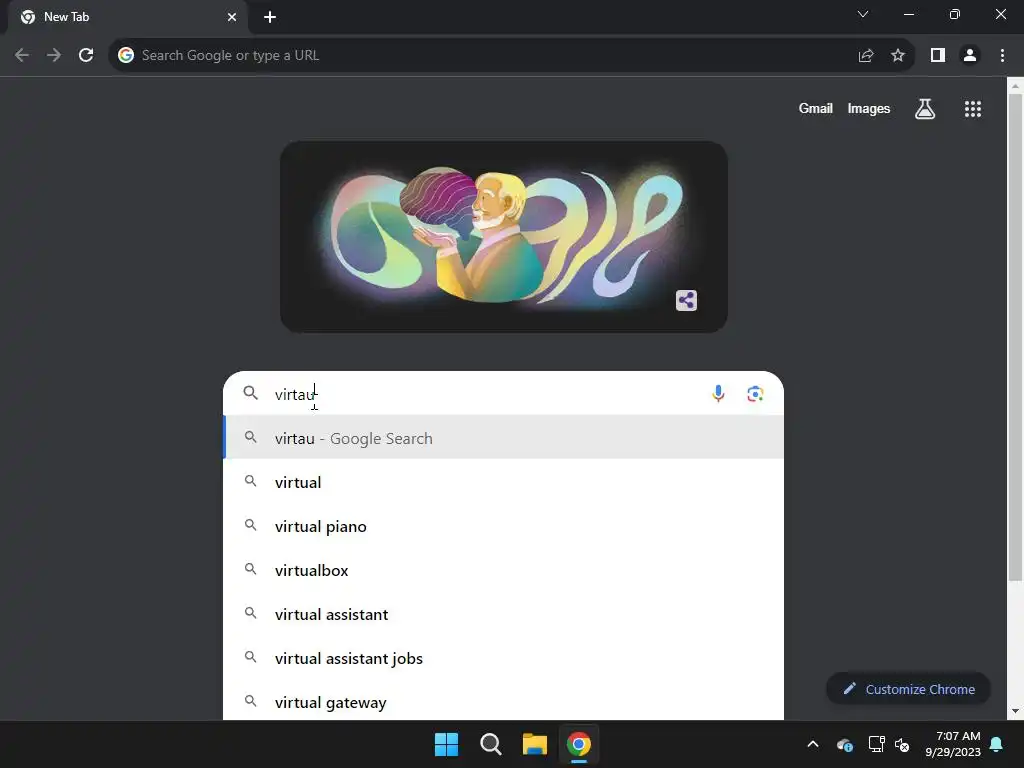Select the 'virtual gateway' suggestion
Screen dimensions: 1024x768
[504, 702]
